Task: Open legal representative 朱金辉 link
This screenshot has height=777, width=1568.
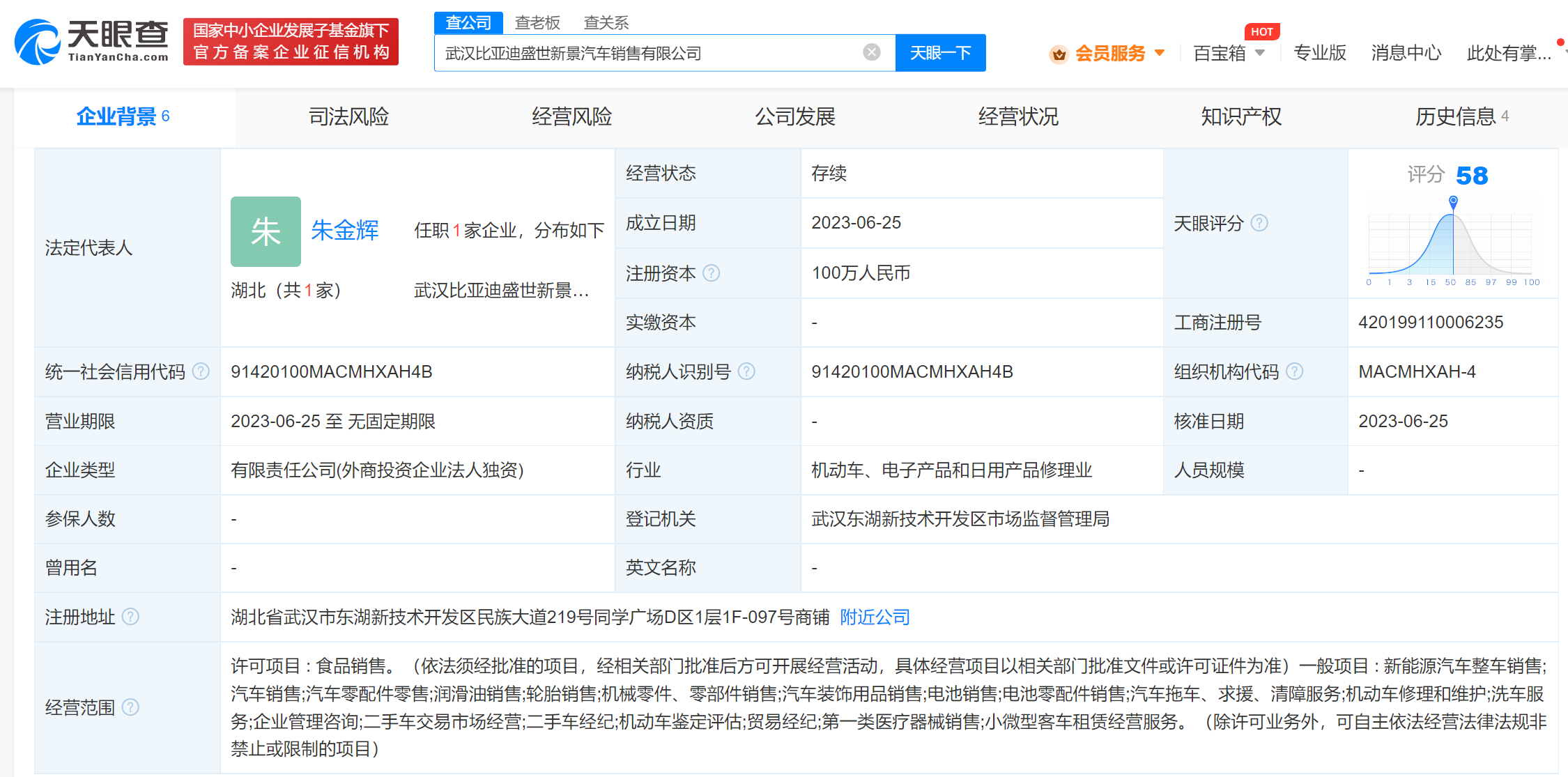Action: (x=345, y=230)
